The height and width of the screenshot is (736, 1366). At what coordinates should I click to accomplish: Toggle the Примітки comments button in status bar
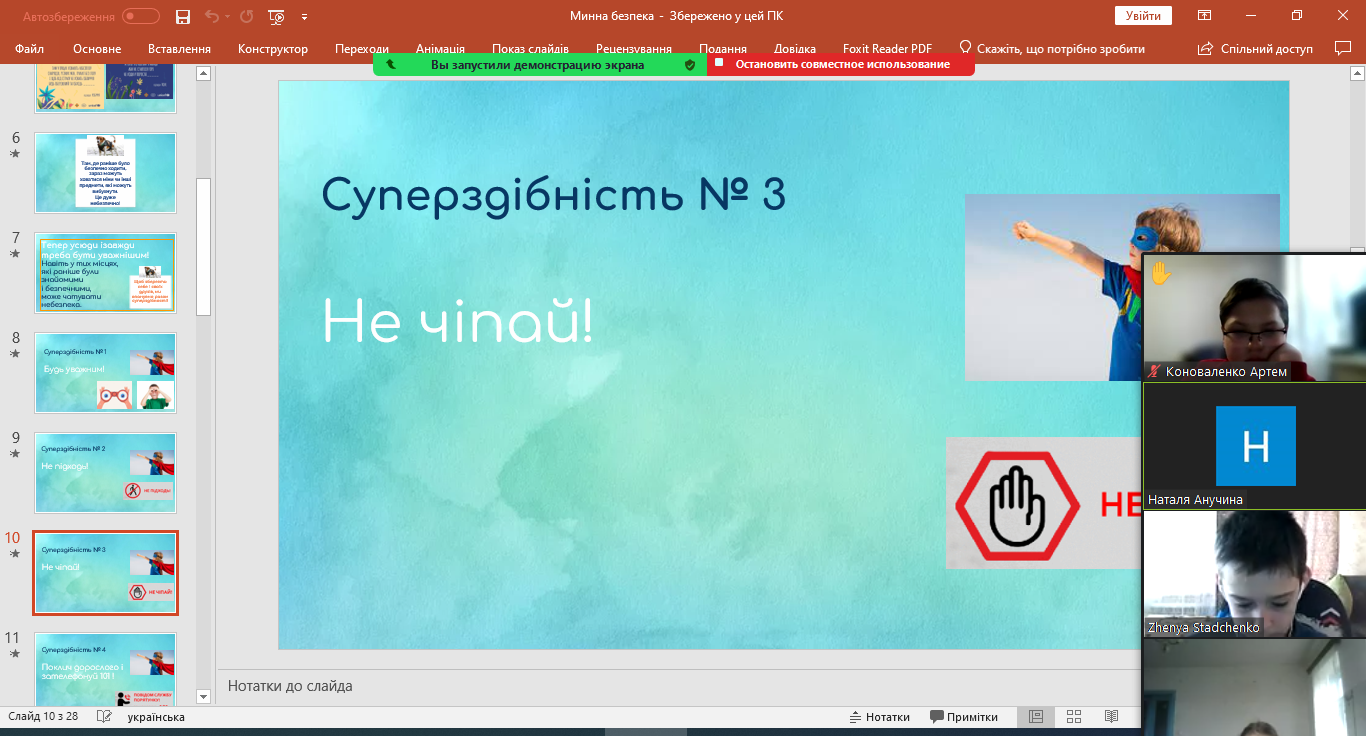coord(964,717)
